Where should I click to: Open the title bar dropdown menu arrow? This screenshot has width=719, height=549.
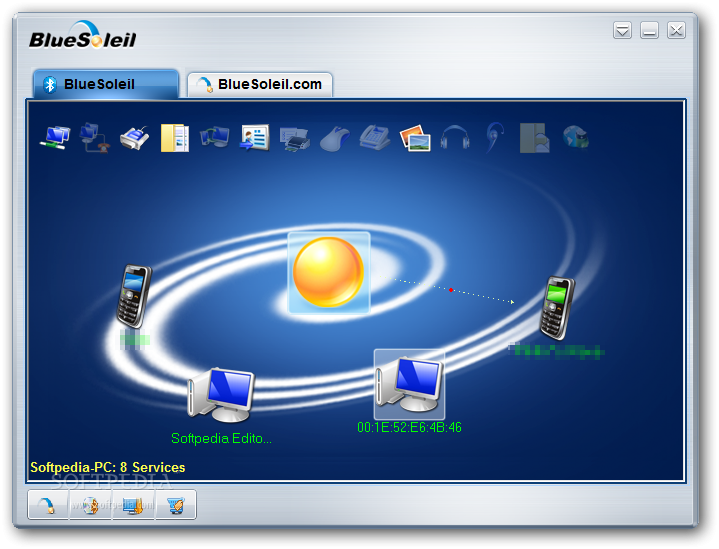coord(622,31)
